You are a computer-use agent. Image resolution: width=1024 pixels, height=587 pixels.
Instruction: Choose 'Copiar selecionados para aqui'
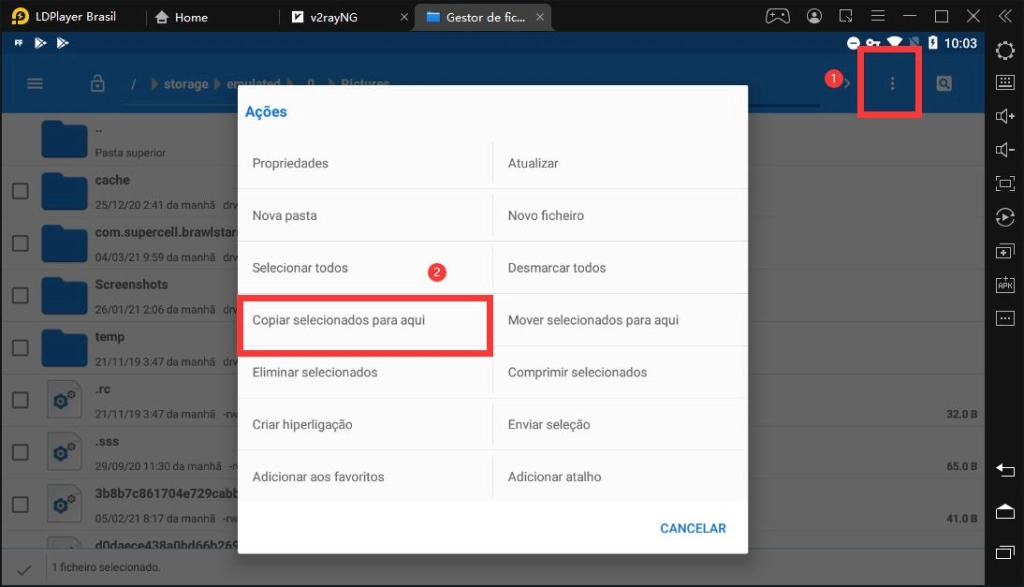tap(364, 321)
